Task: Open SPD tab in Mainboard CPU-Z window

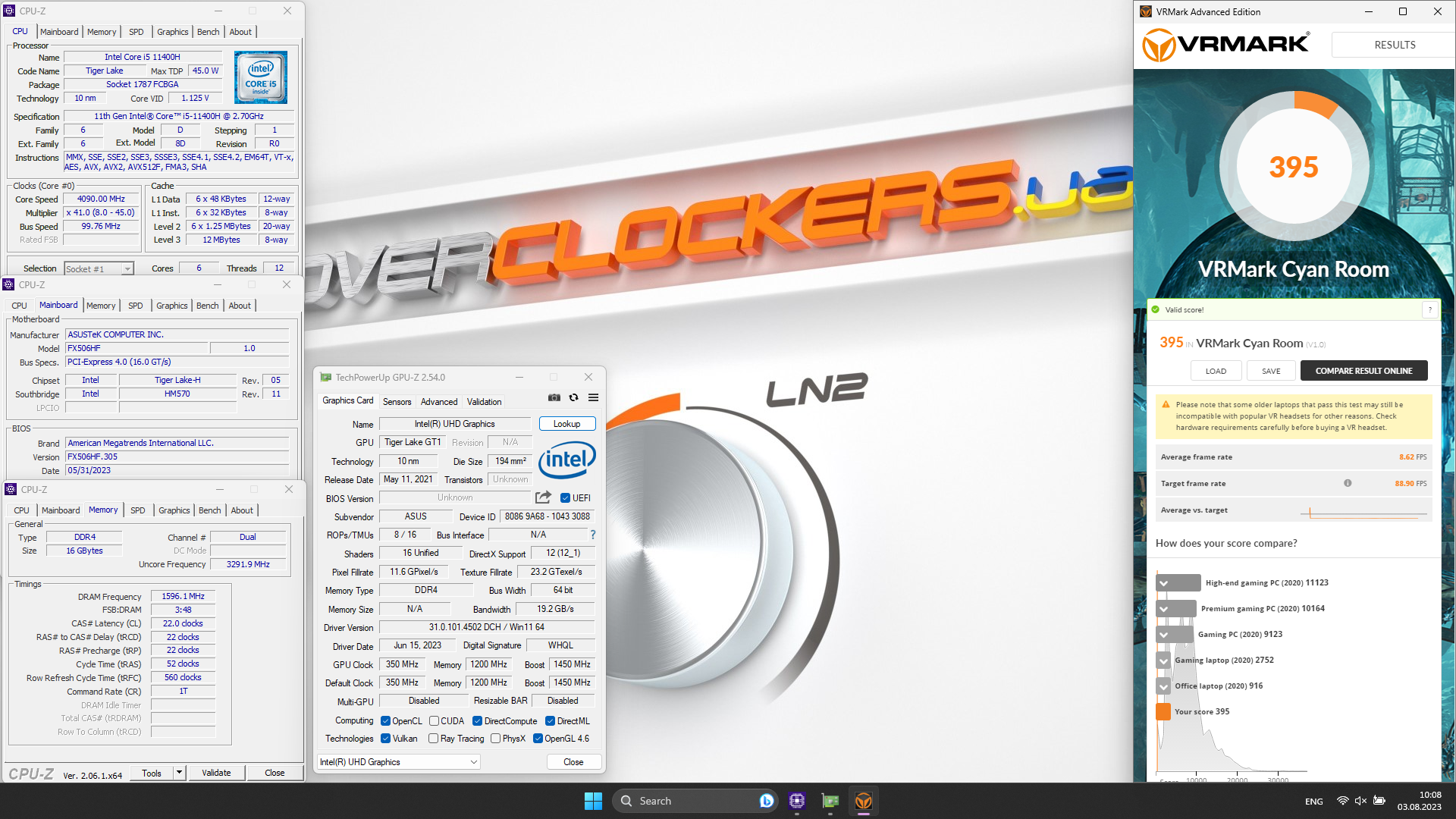Action: click(135, 306)
